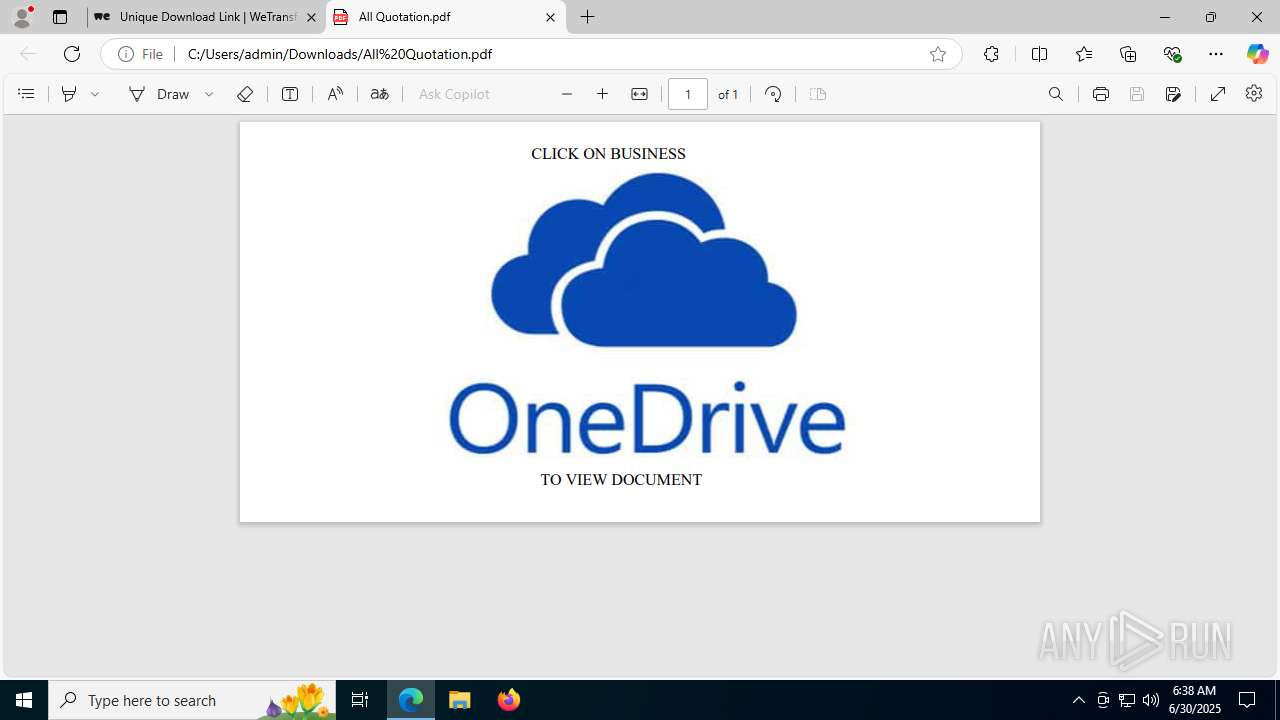Image resolution: width=1280 pixels, height=720 pixels.
Task: Enter full screen PDF view
Action: point(1218,94)
